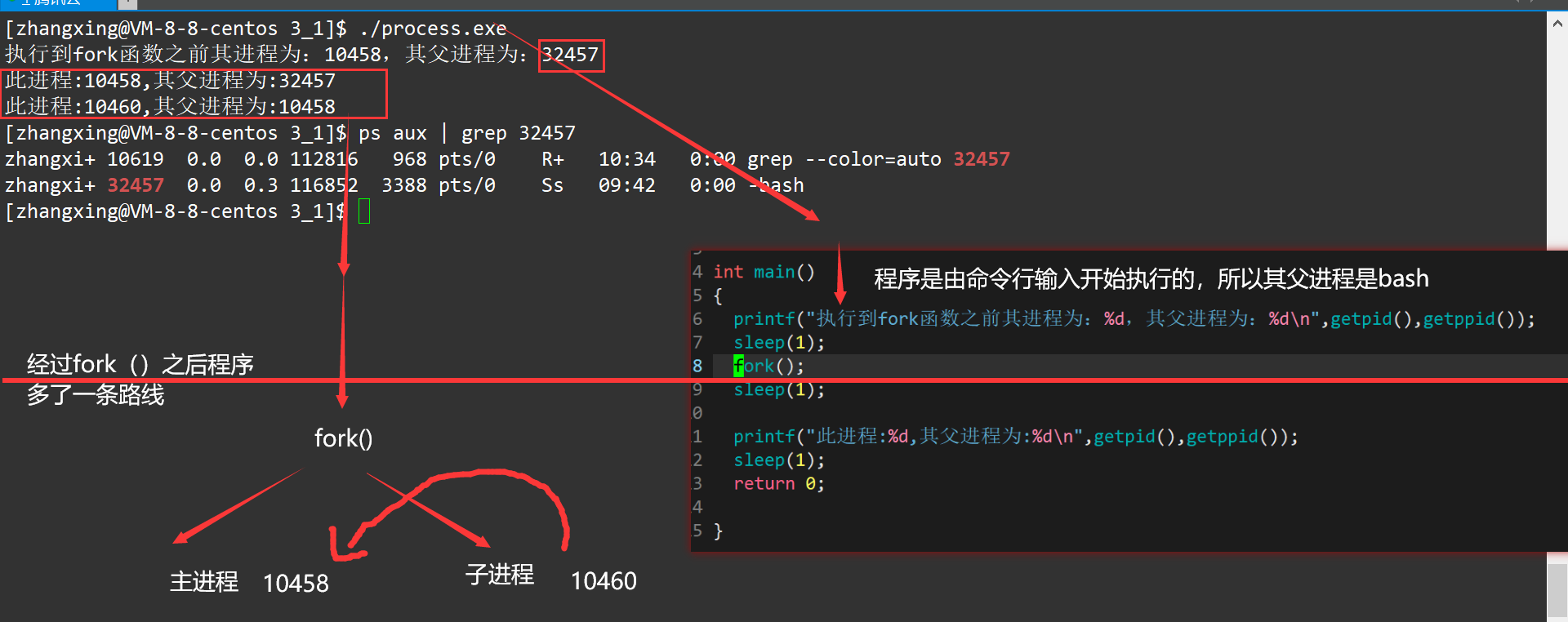Click the "fork();" statement on line 8

768,366
